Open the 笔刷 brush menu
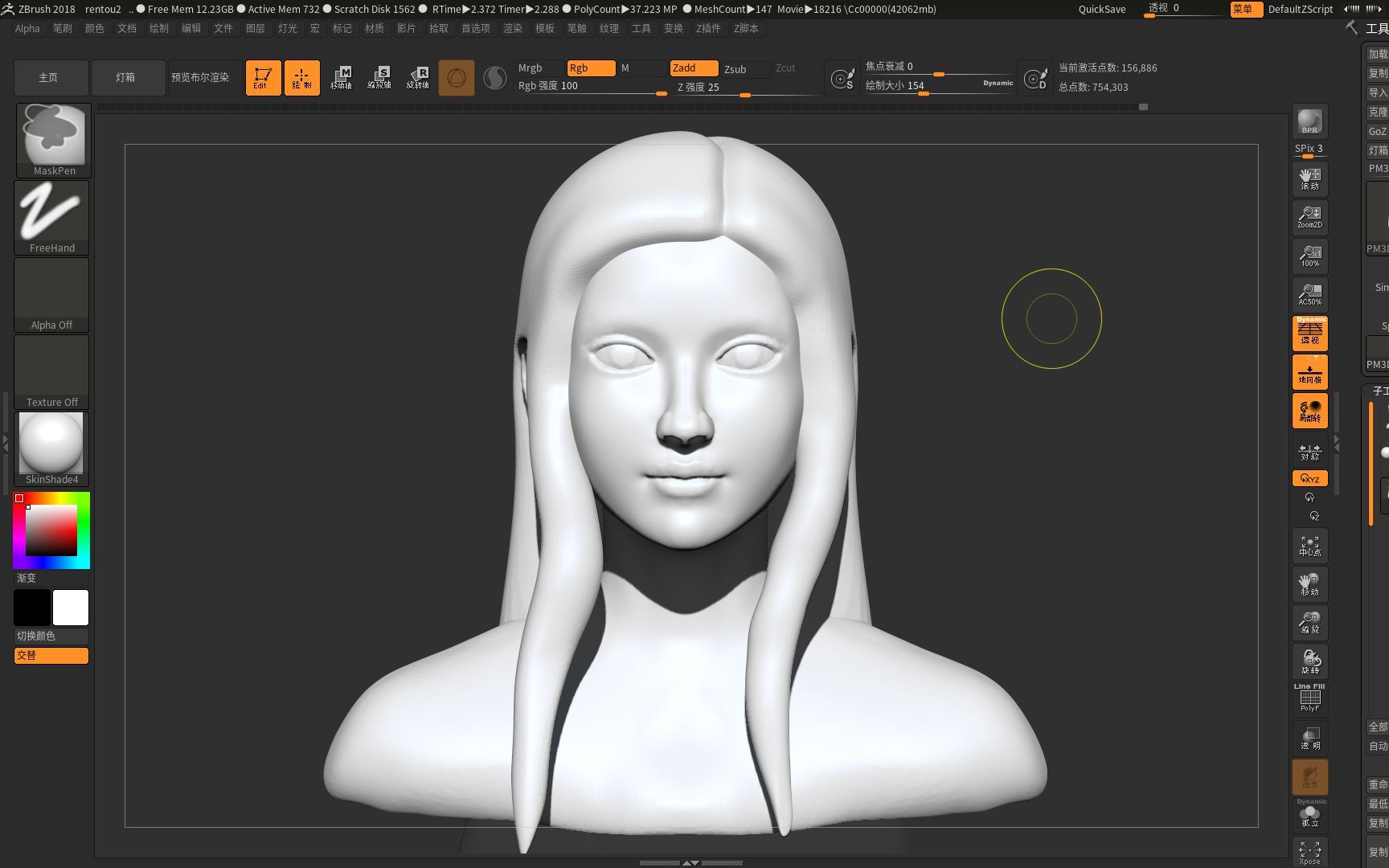This screenshot has width=1389, height=868. [x=63, y=28]
